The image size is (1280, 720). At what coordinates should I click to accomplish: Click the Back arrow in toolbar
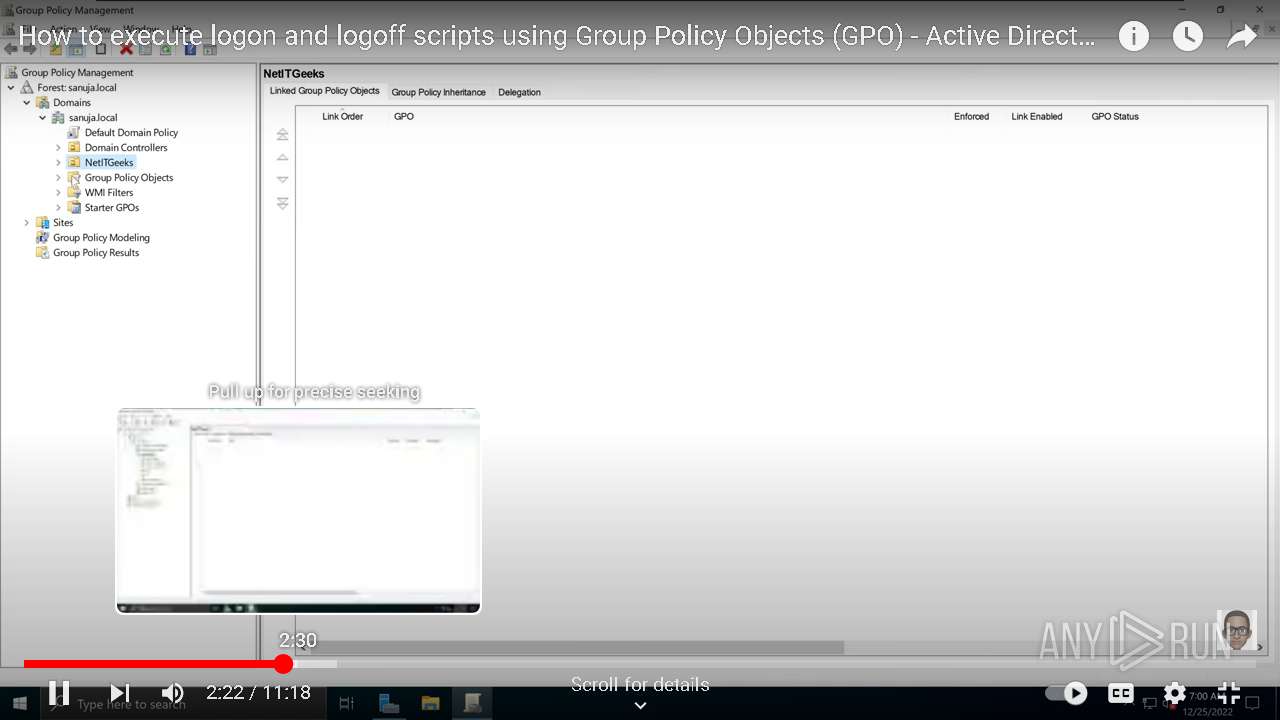tap(11, 49)
